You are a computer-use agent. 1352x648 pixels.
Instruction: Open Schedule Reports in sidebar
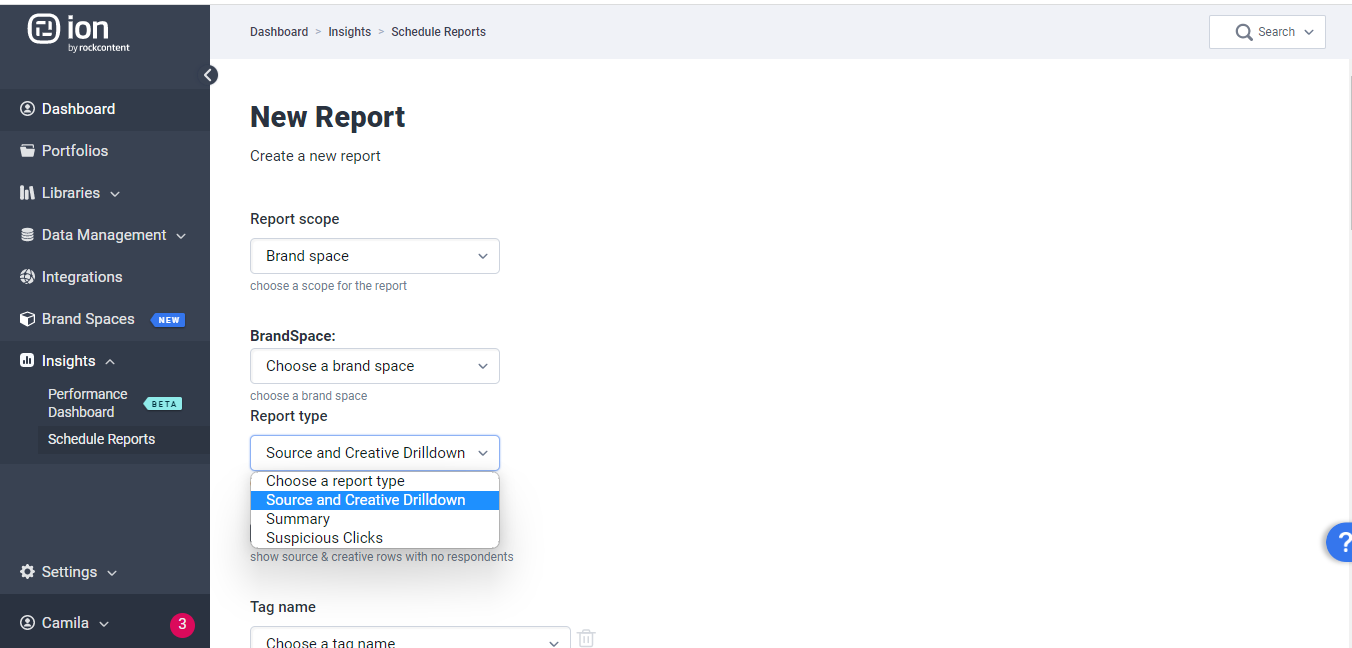coord(102,439)
